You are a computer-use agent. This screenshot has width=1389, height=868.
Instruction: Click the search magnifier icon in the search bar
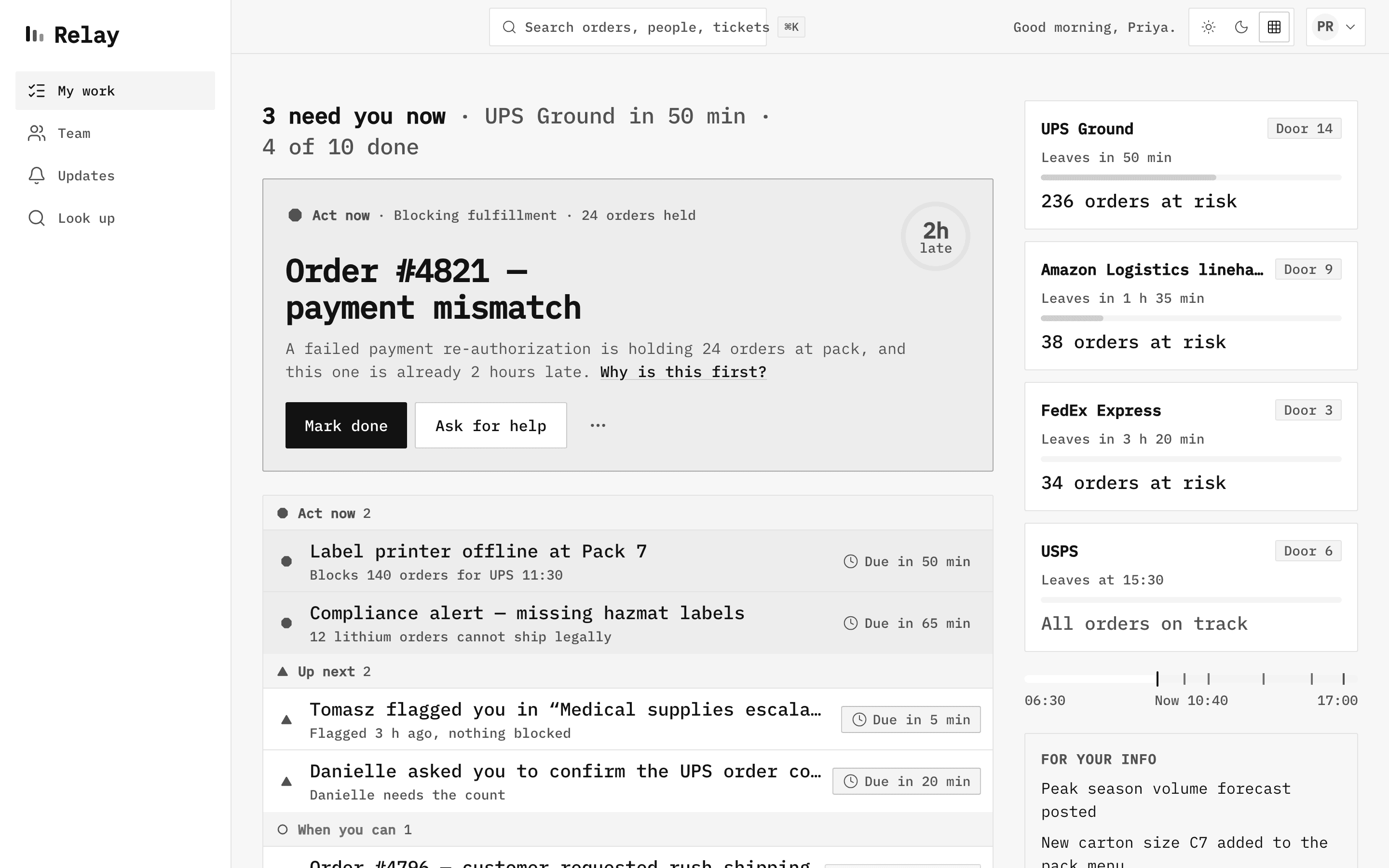[509, 27]
